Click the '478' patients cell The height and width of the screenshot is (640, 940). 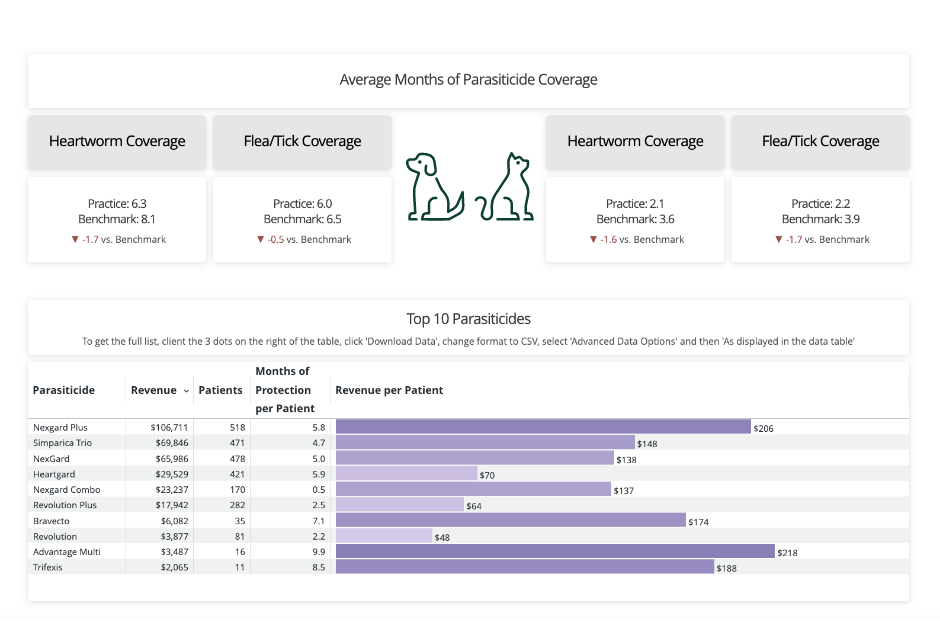point(237,458)
